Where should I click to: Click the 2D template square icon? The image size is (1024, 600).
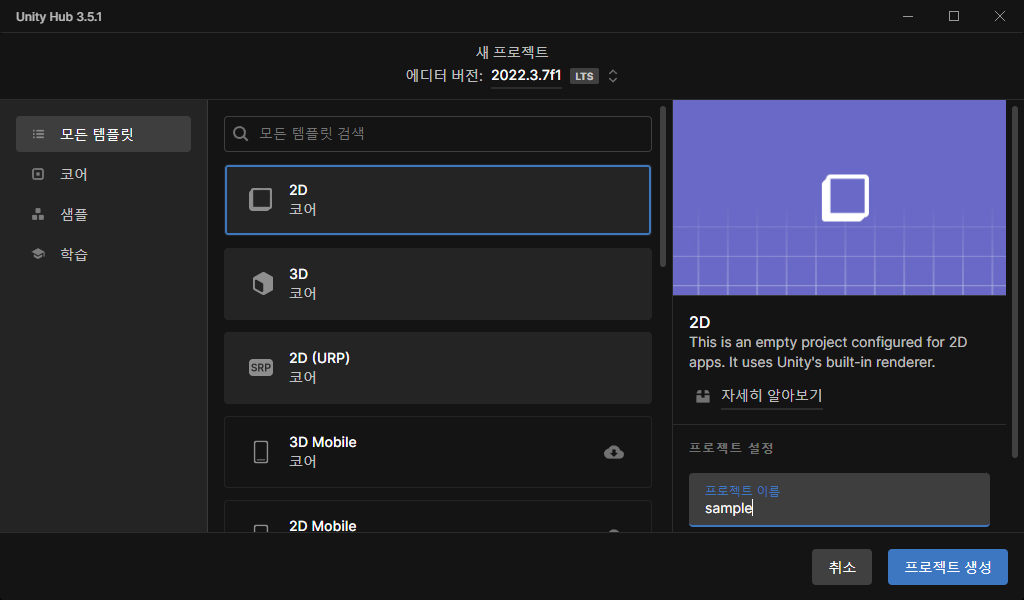(261, 199)
